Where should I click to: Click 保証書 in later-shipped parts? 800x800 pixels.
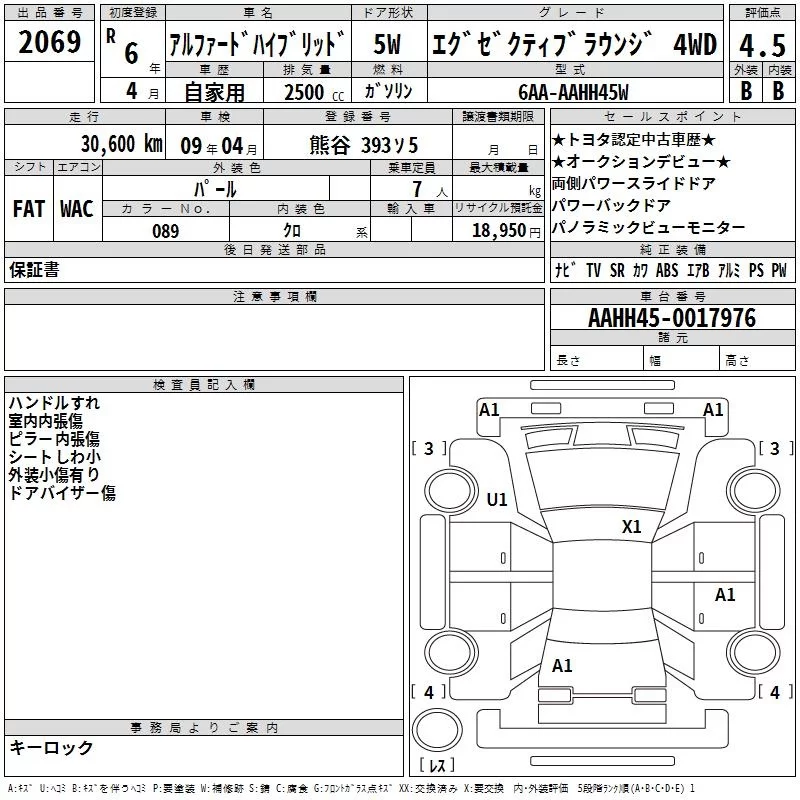tap(34, 269)
